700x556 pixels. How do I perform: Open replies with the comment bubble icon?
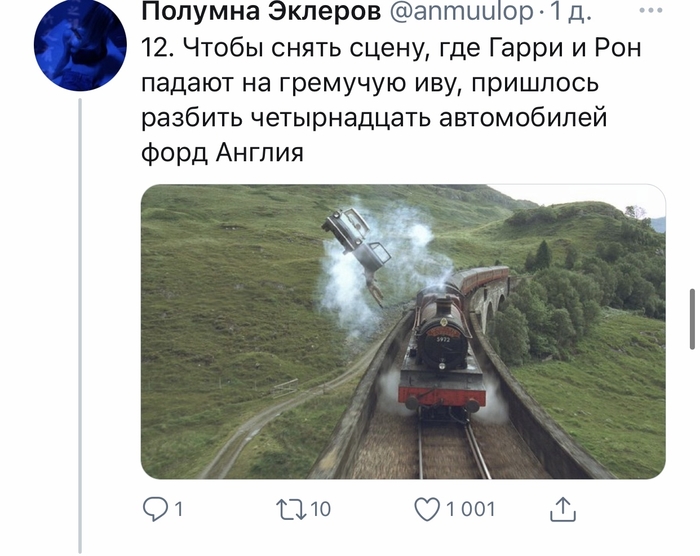pos(154,510)
